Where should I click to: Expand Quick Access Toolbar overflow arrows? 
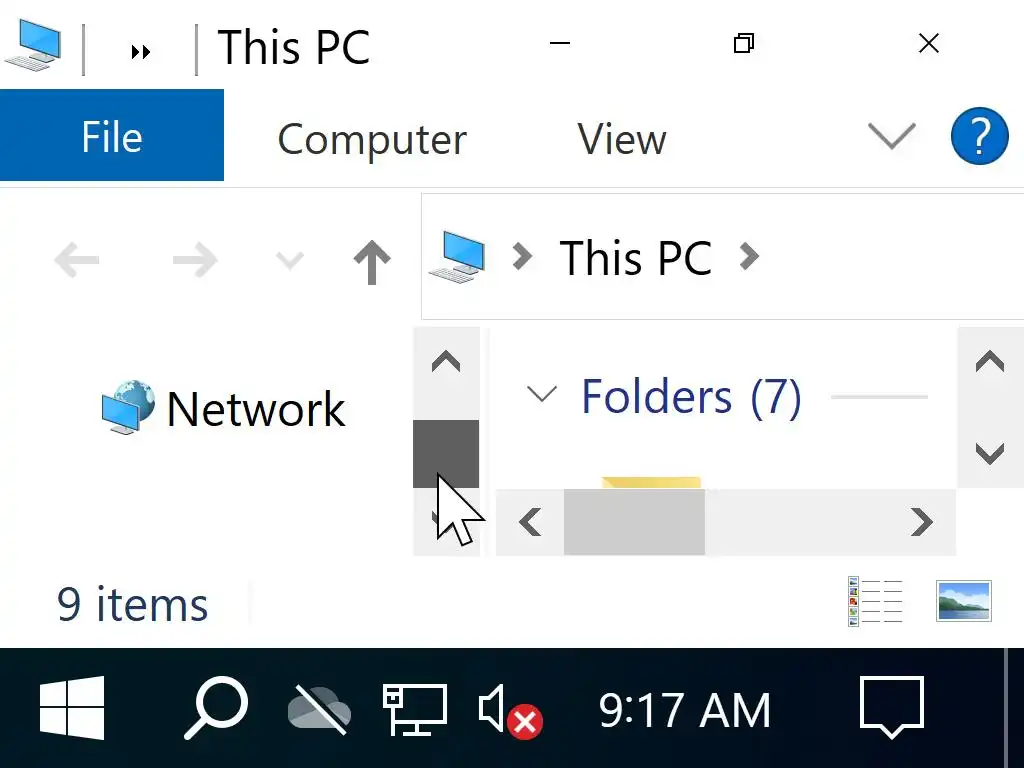(141, 52)
